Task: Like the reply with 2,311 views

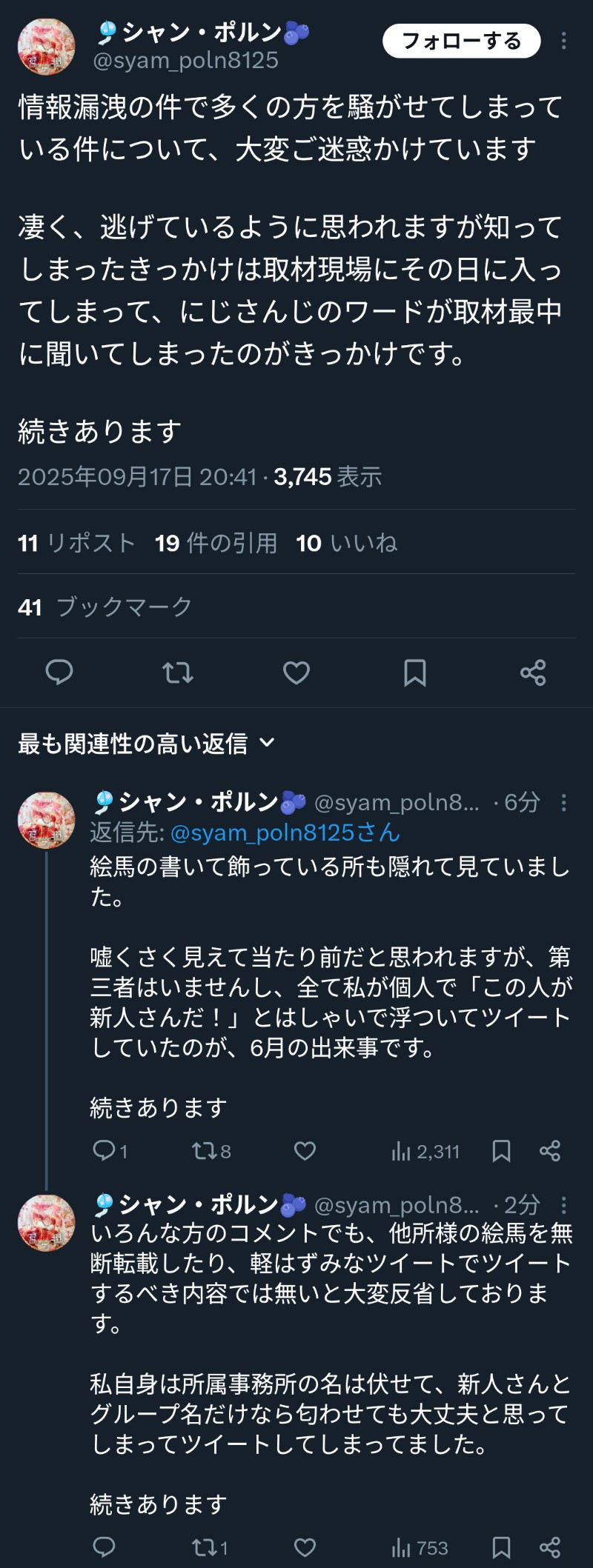Action: (x=305, y=1151)
